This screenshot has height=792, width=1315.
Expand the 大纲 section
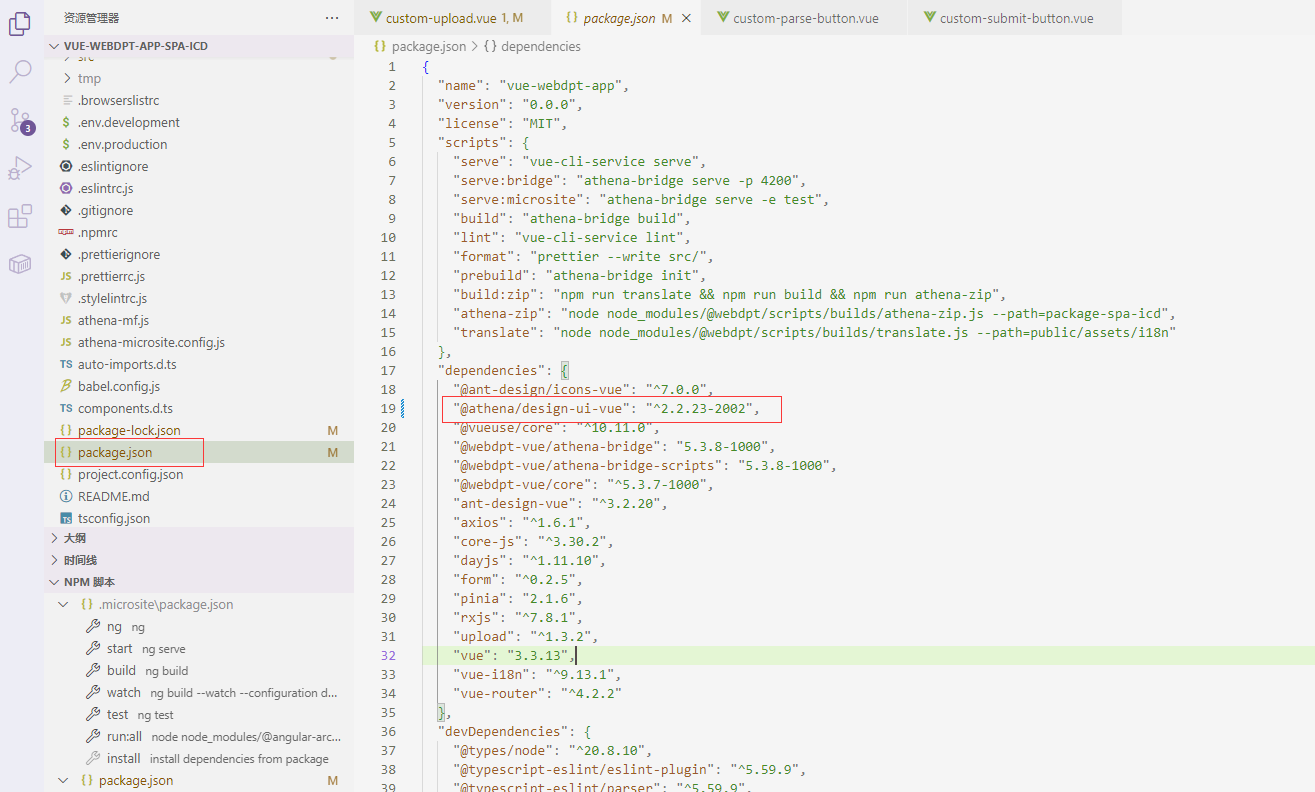[x=55, y=538]
